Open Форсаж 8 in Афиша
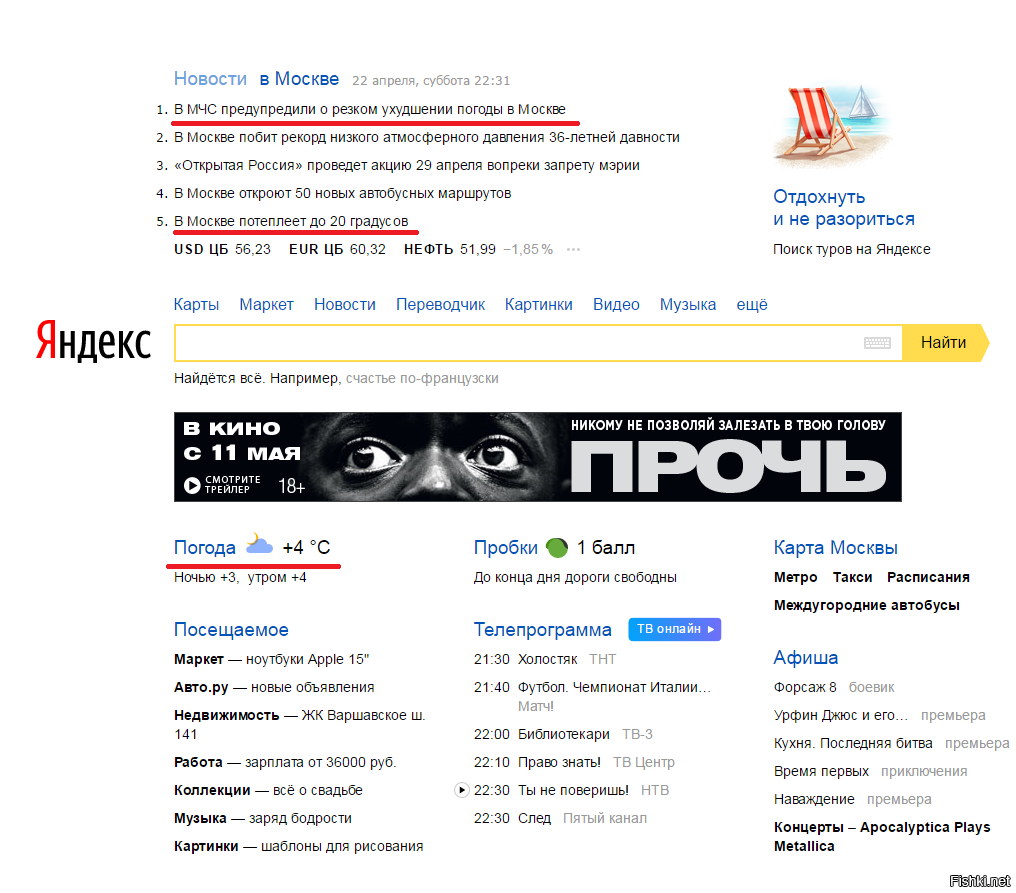Screen dimensions: 1016x893 click(x=805, y=688)
